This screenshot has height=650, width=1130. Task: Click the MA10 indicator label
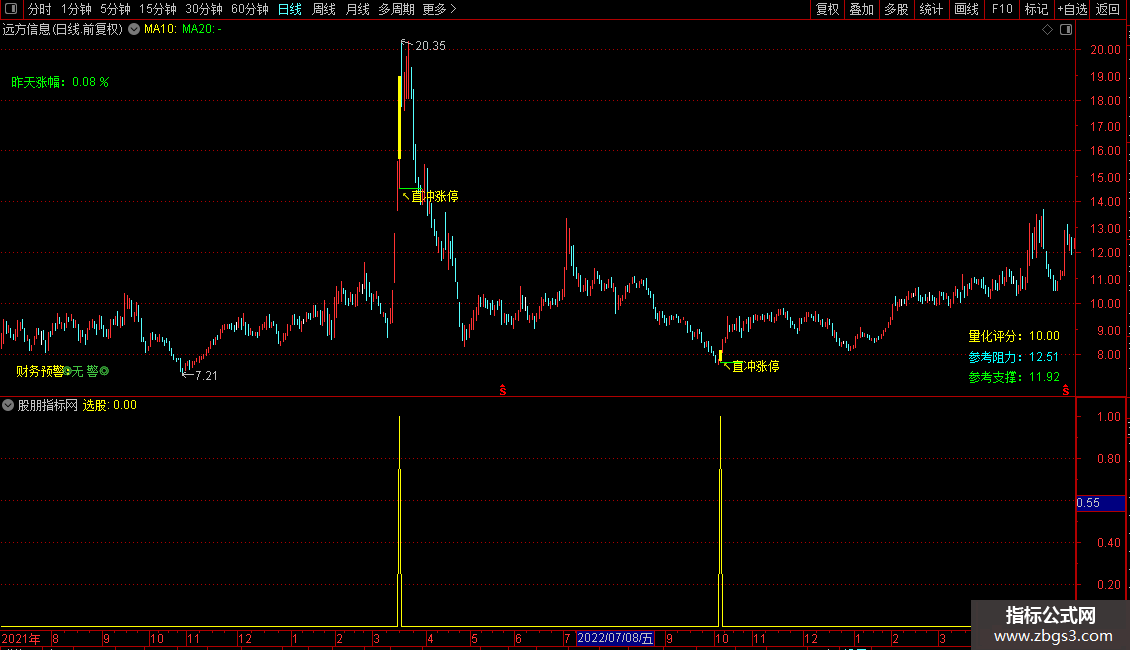160,30
